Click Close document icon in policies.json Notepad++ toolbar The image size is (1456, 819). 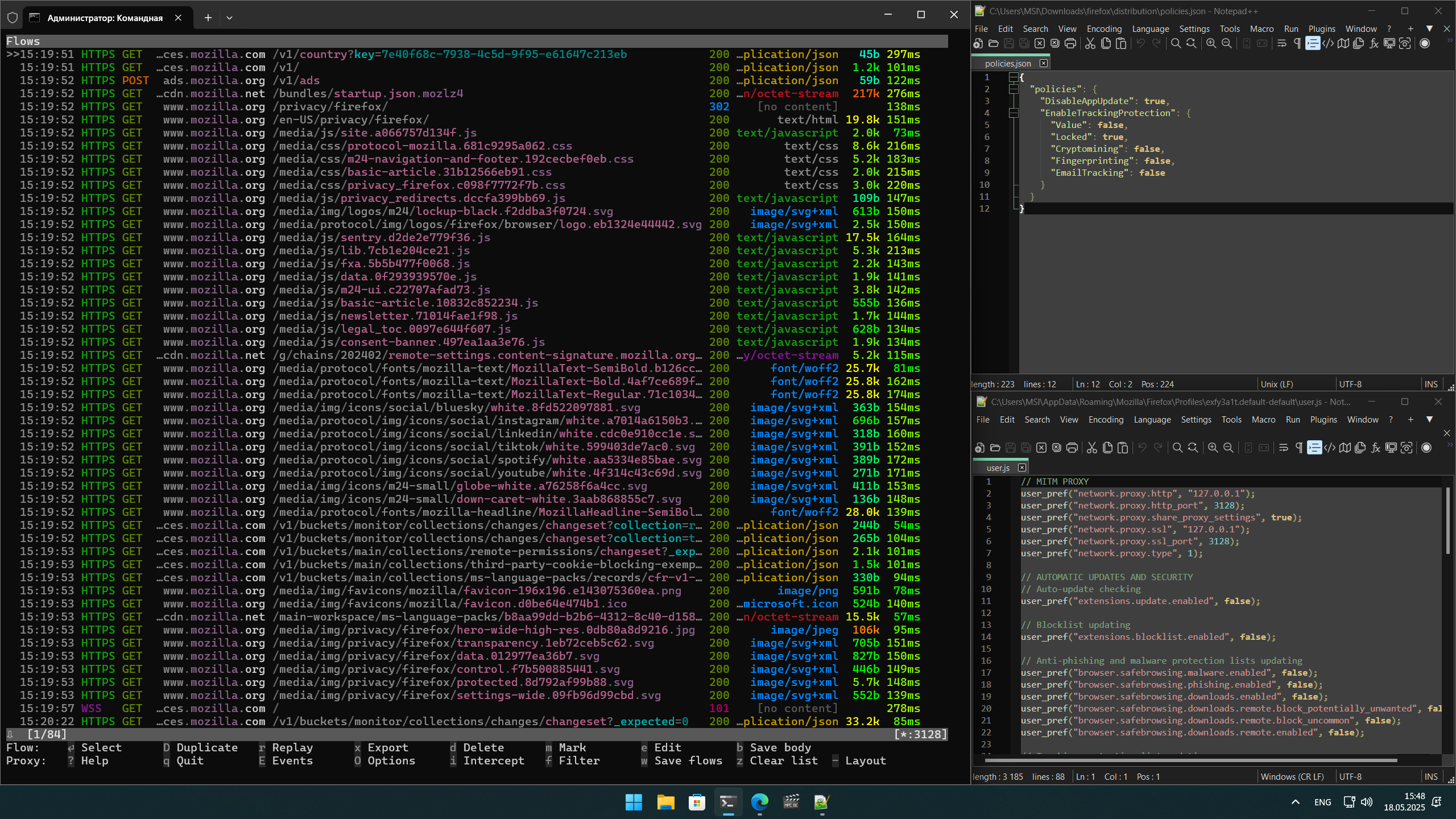pos(1040,44)
